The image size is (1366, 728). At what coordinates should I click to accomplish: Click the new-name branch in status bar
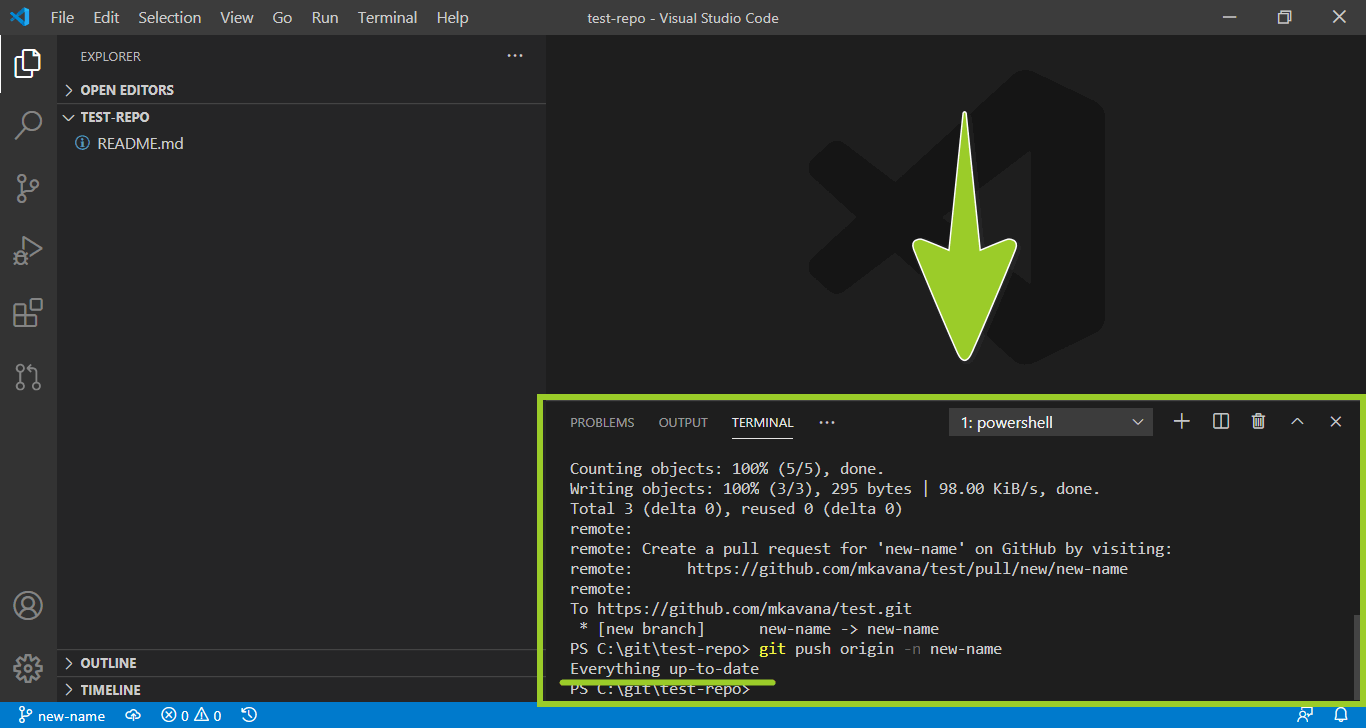(62, 716)
